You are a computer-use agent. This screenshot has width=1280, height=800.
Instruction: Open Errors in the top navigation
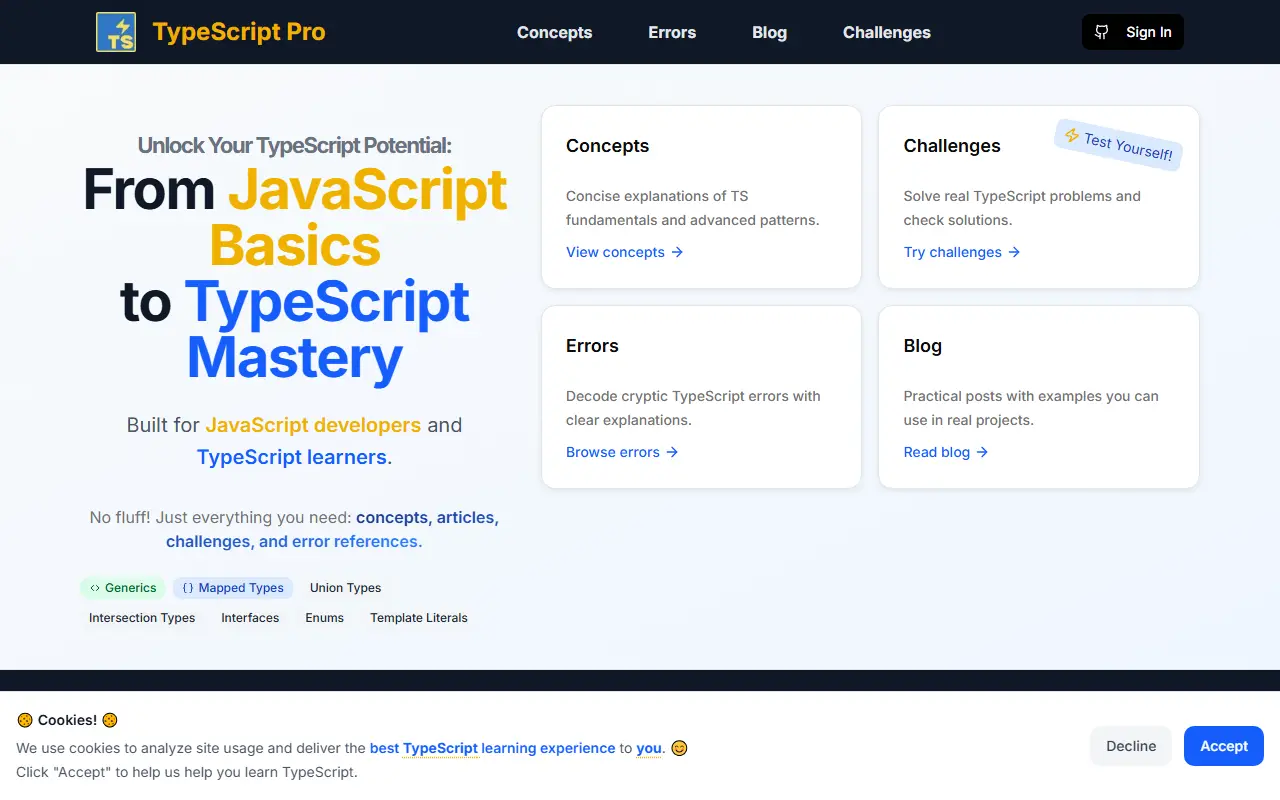click(x=672, y=32)
